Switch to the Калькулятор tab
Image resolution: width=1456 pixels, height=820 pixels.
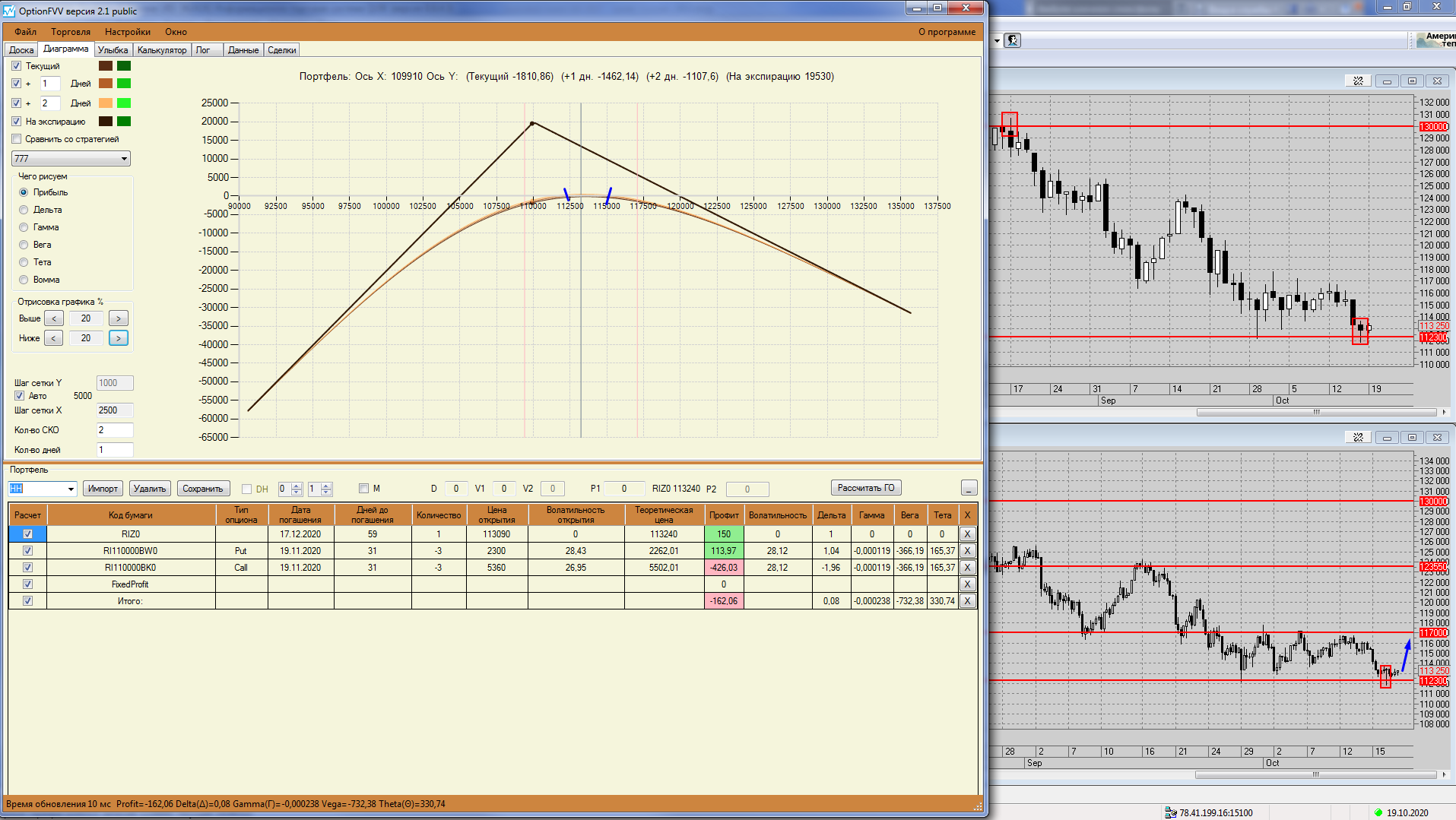click(x=162, y=50)
